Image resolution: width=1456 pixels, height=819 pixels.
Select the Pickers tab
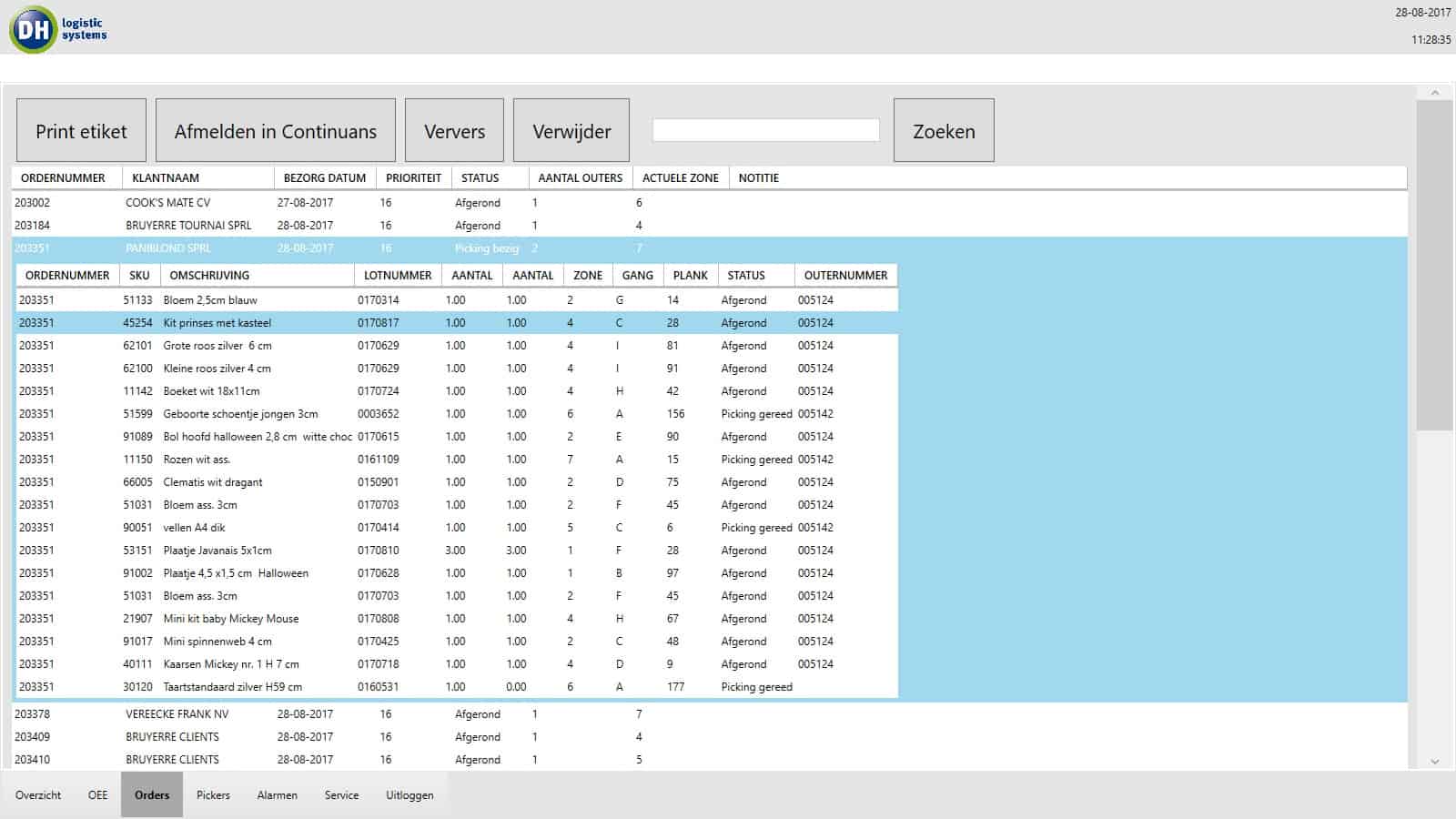tap(213, 794)
